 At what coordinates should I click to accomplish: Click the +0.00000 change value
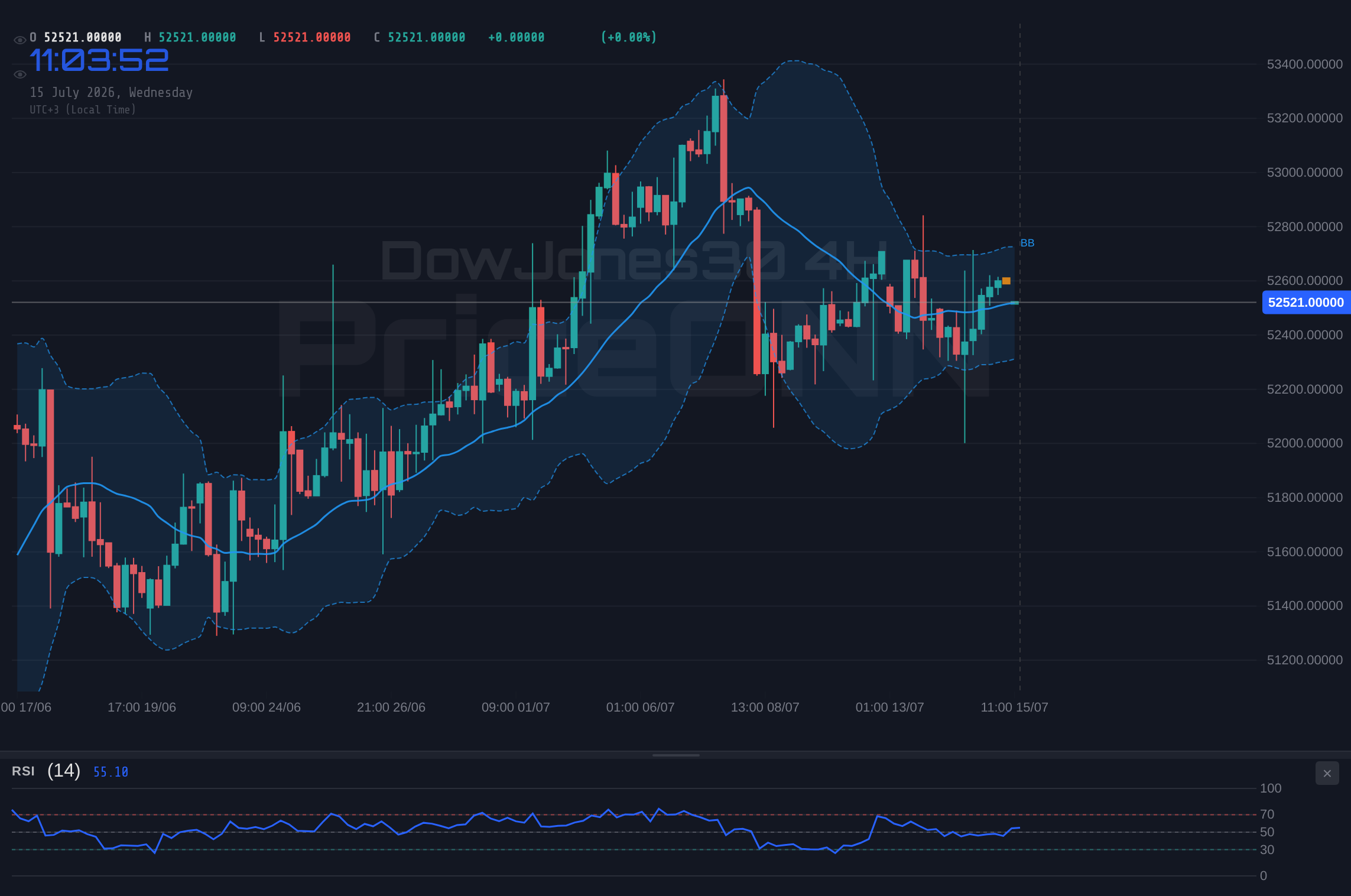(x=517, y=37)
